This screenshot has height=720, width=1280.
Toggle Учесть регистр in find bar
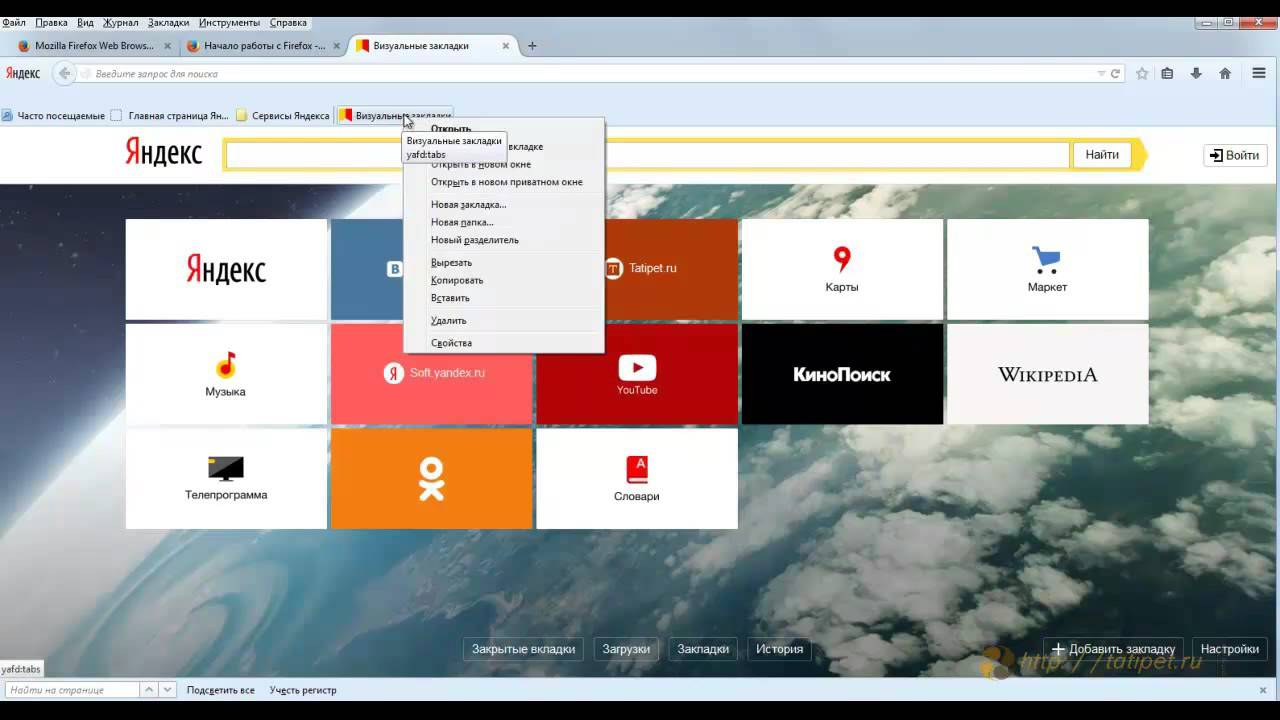303,690
